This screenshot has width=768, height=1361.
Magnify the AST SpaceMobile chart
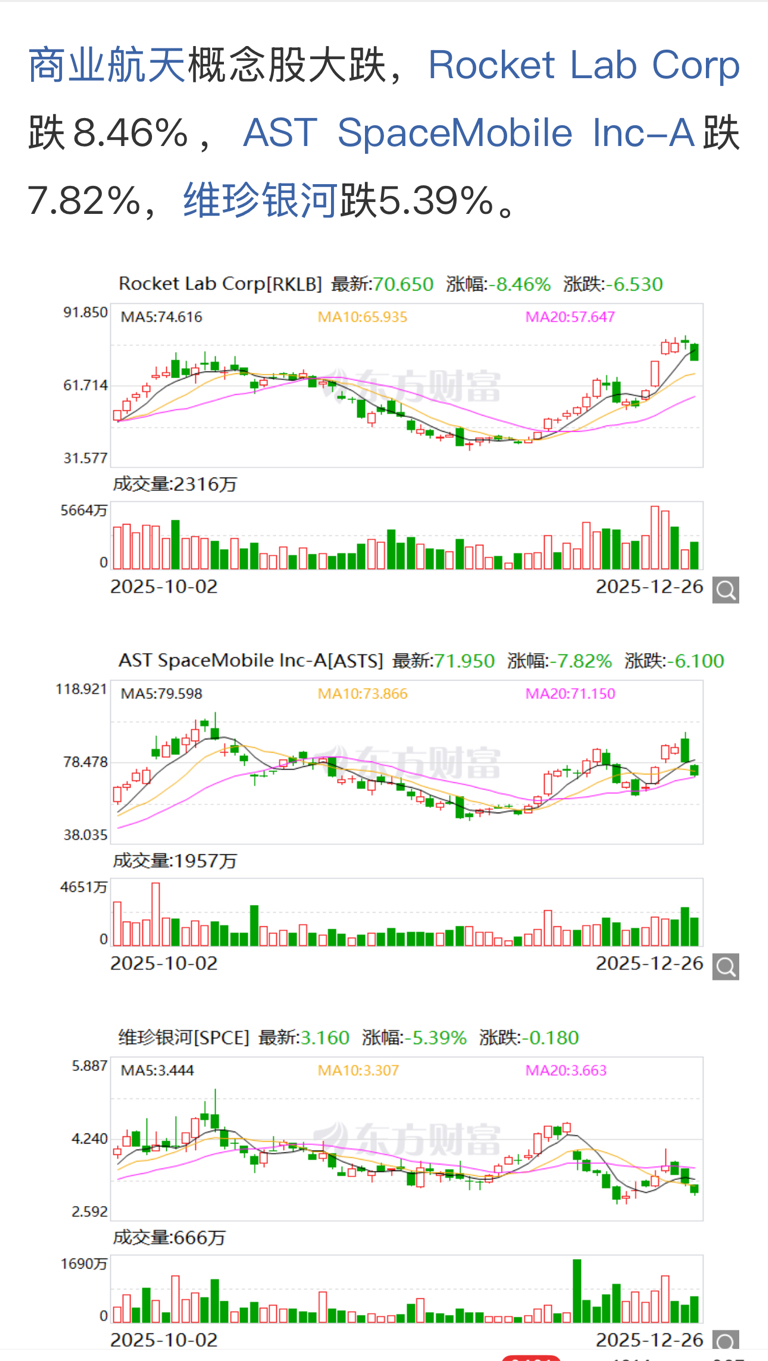click(x=726, y=966)
